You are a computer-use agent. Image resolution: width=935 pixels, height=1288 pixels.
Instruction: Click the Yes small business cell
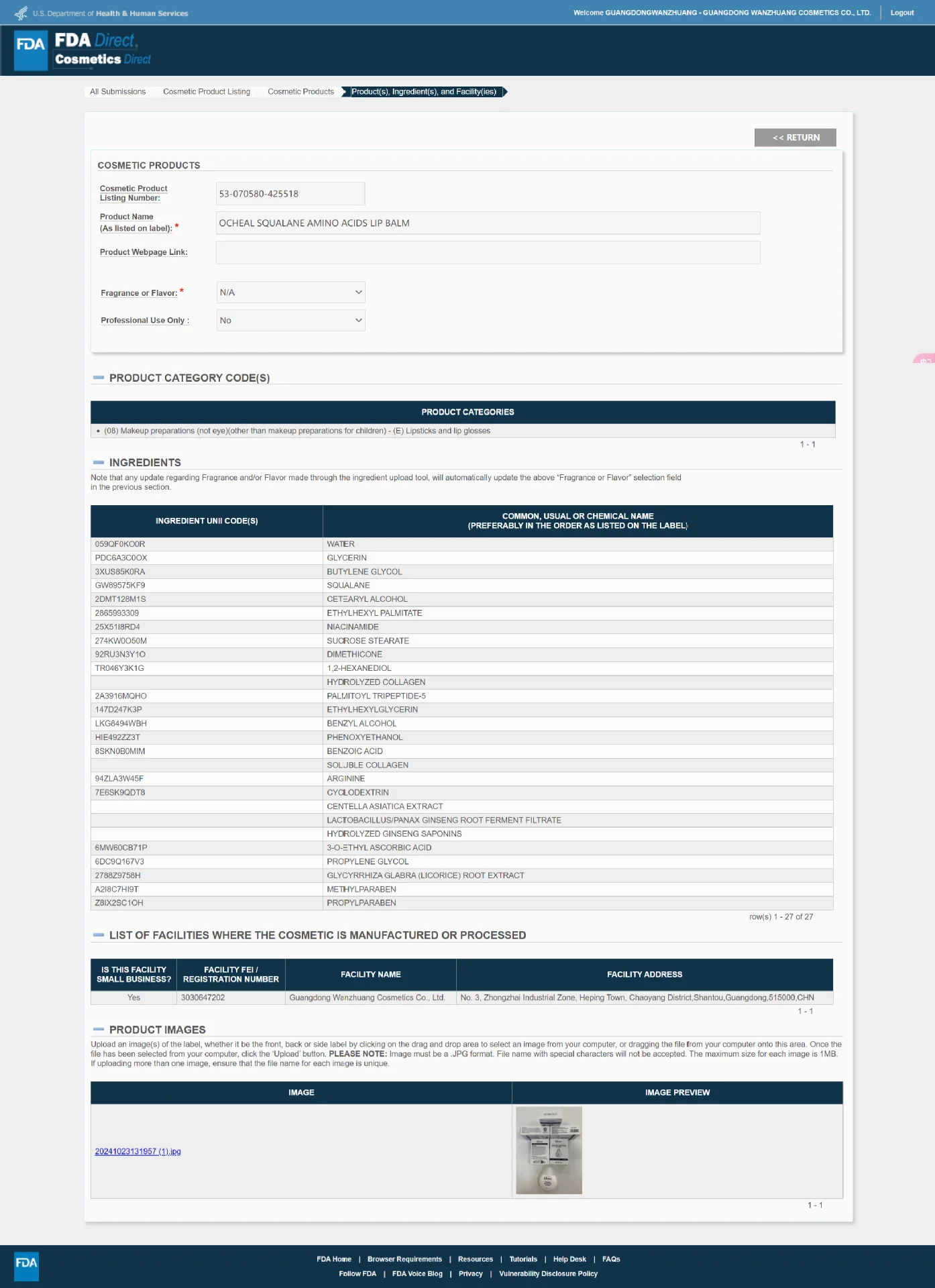134,998
